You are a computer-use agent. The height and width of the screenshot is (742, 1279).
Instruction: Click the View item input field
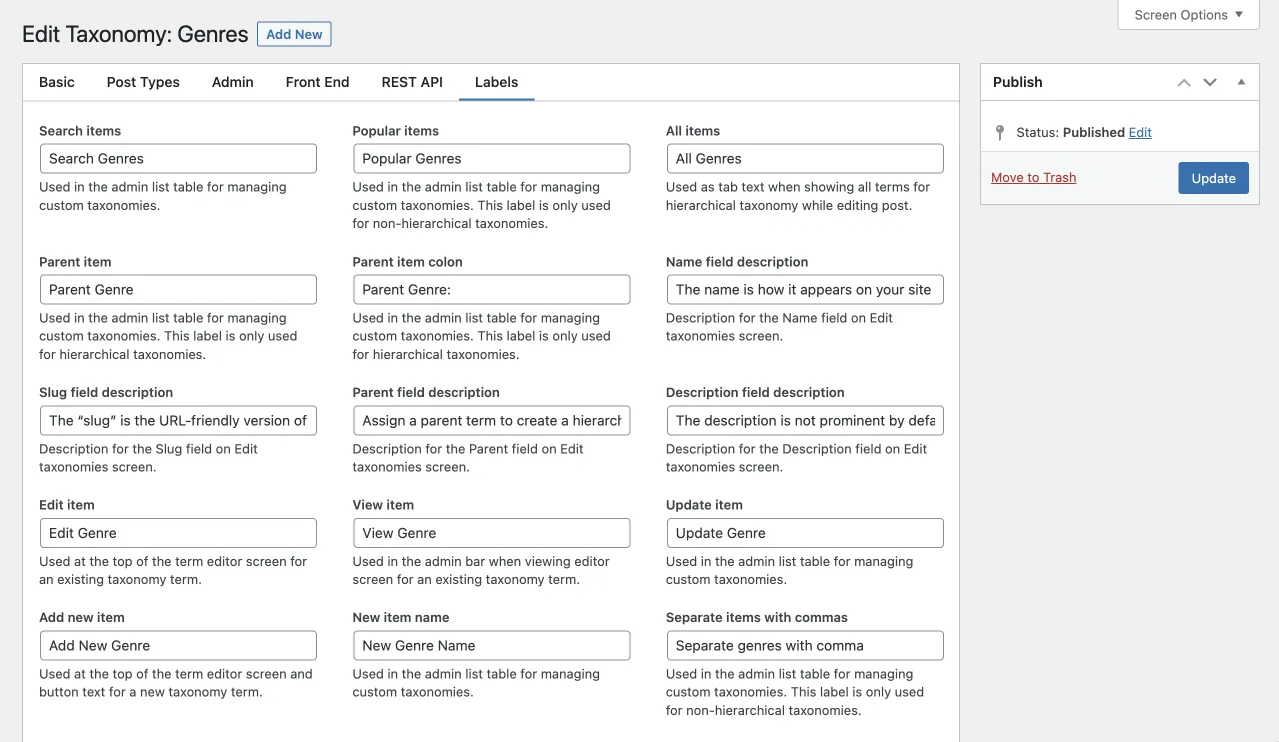(x=491, y=533)
